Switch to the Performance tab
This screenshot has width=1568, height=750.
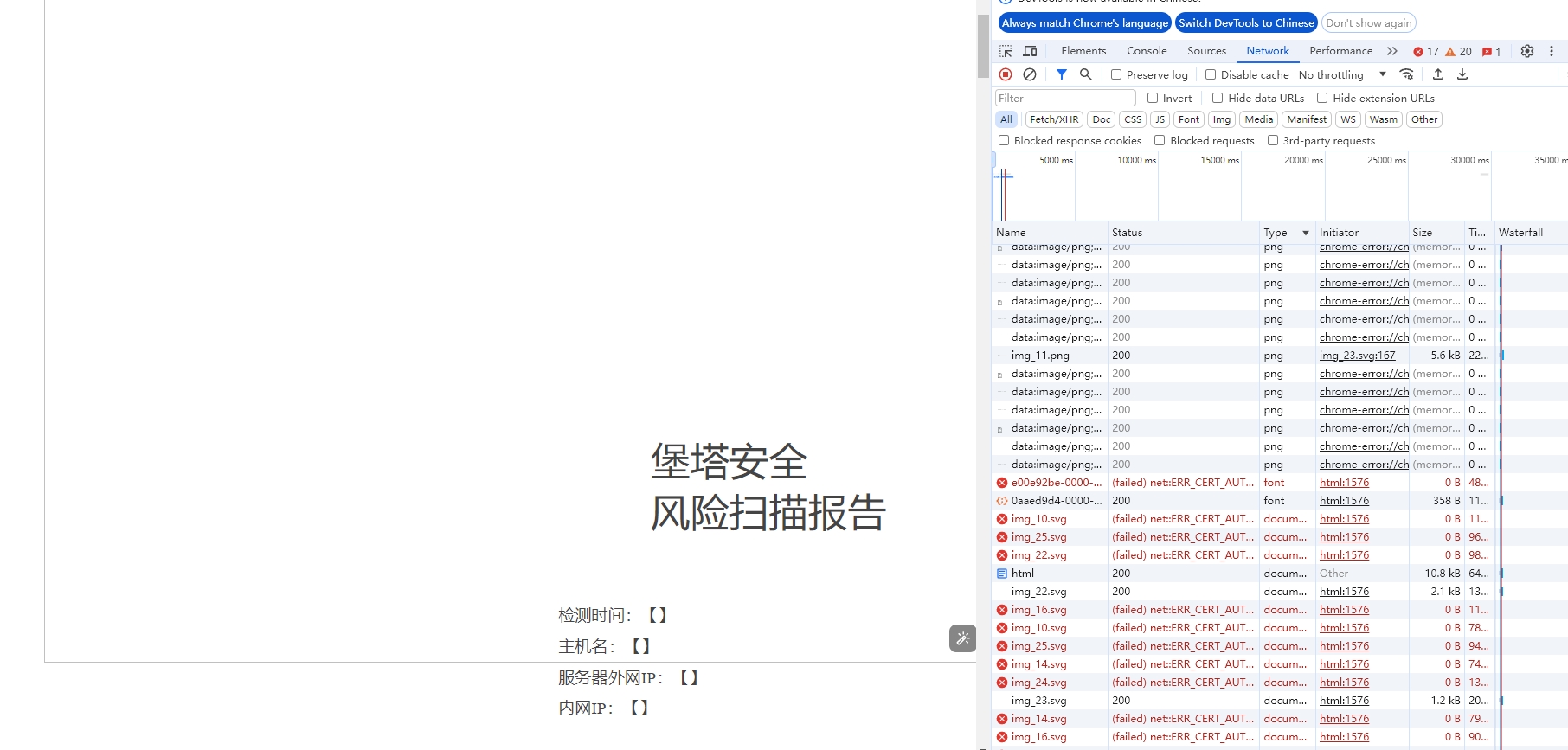(x=1340, y=51)
